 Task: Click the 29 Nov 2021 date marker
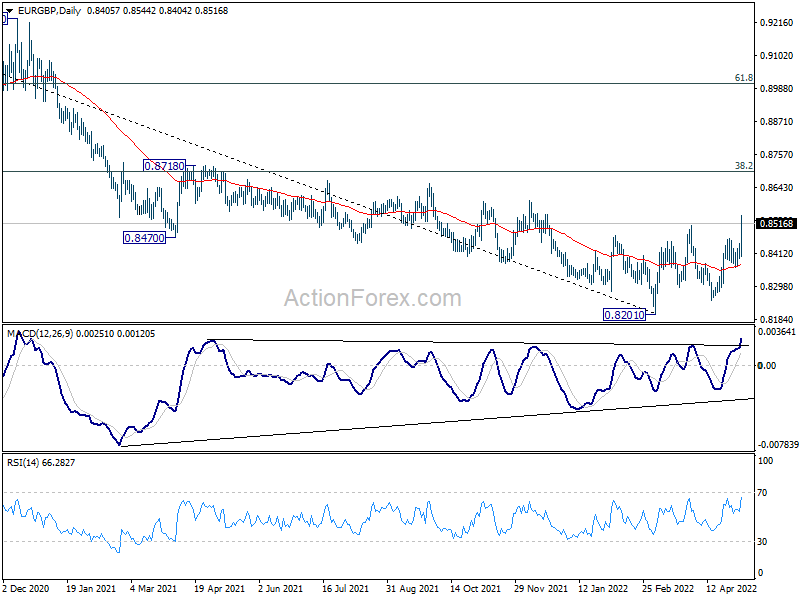541,590
